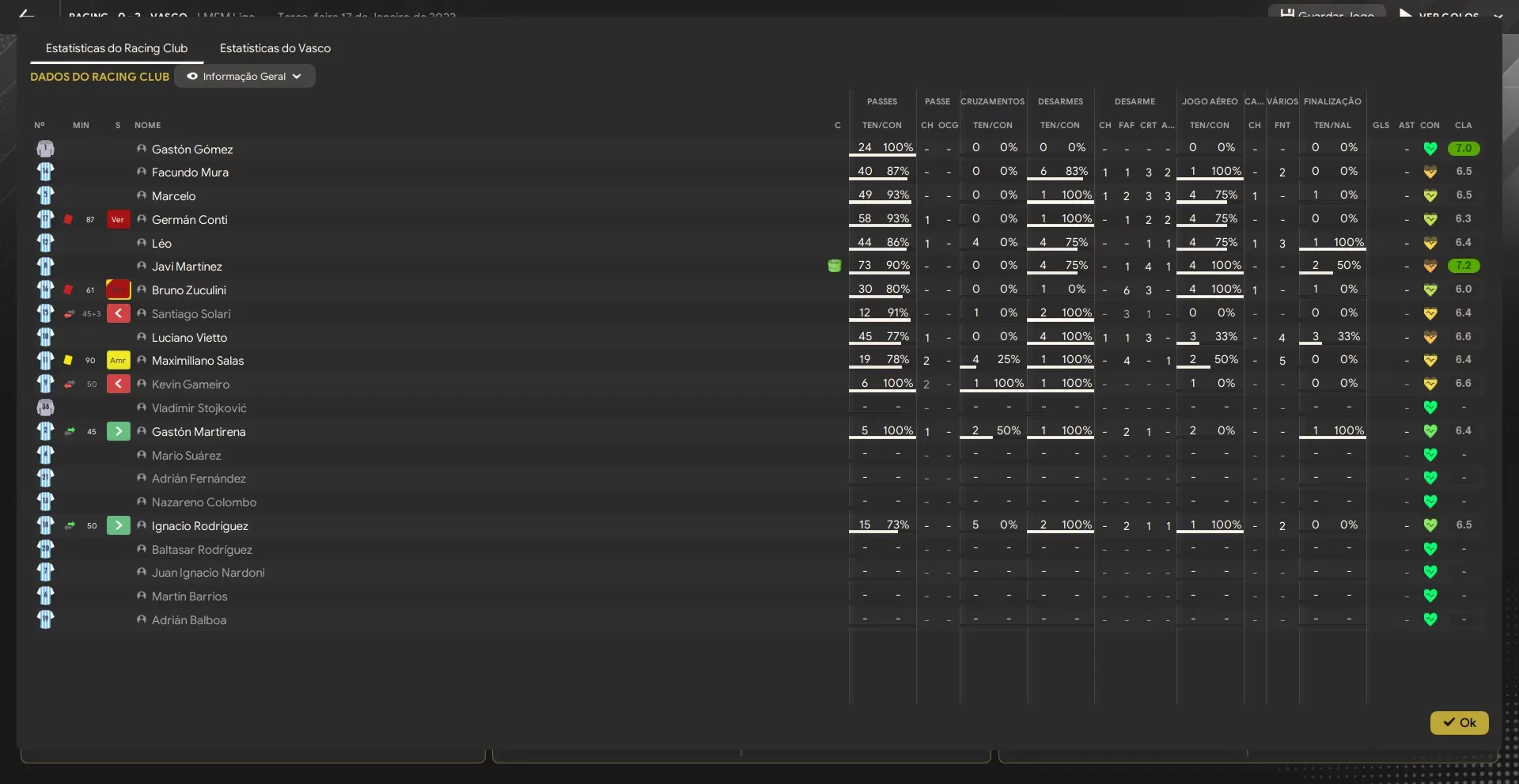The height and width of the screenshot is (784, 1519).
Task: Click Marcelo's kit shirt icon
Action: [45, 195]
